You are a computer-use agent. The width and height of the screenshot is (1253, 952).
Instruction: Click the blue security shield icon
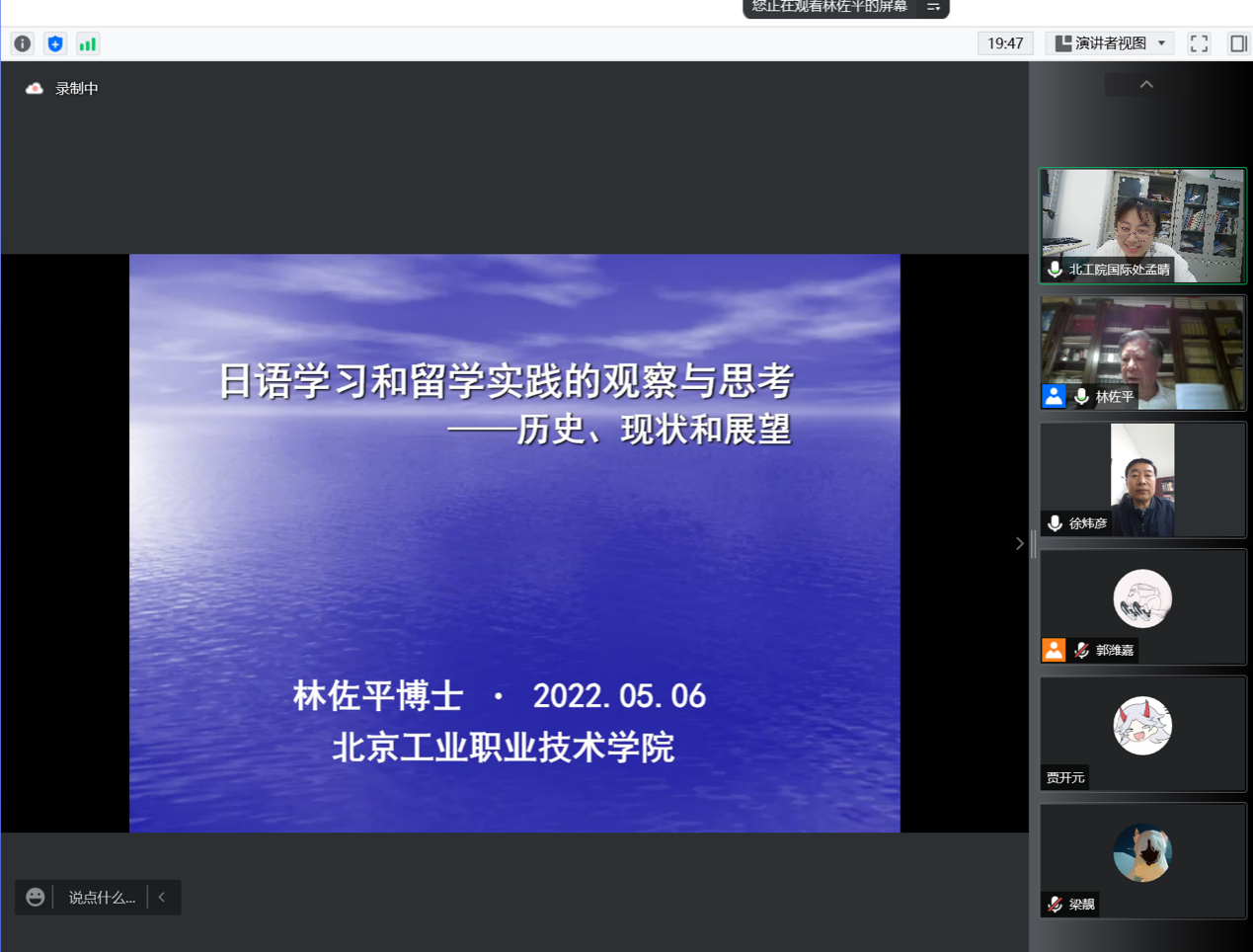[x=55, y=43]
